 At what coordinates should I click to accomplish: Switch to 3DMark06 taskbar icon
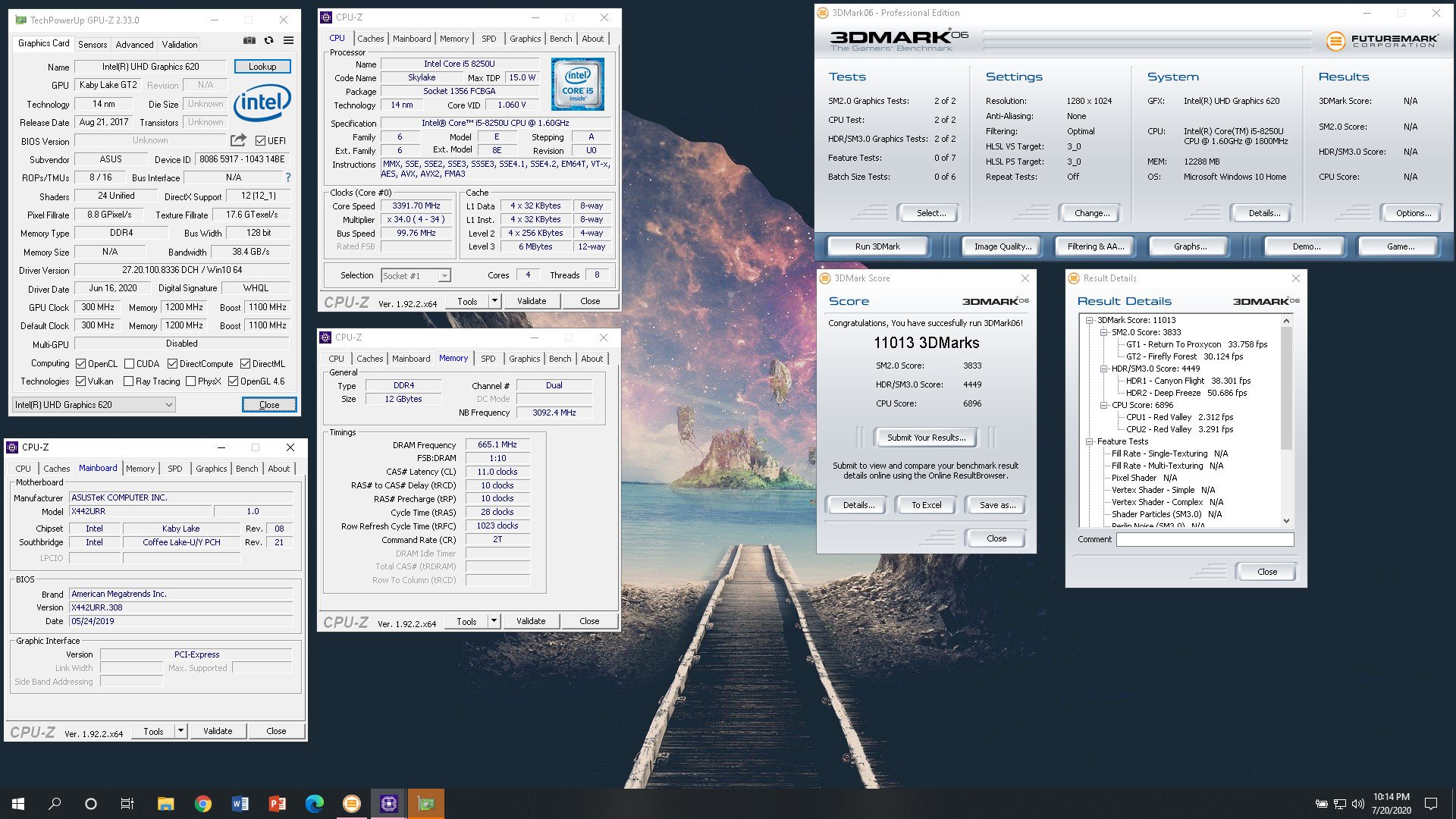coord(351,804)
